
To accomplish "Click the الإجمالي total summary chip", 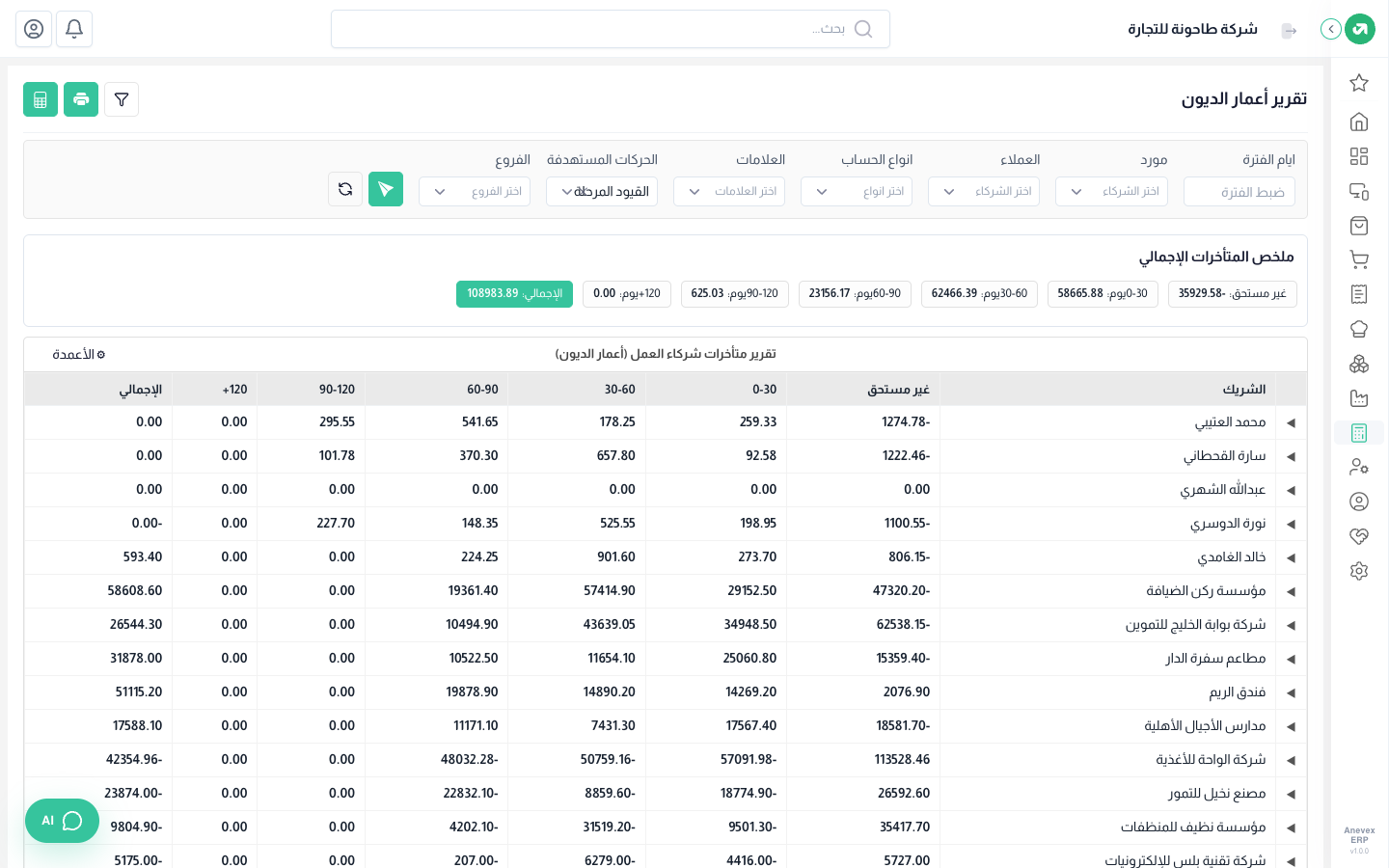I will pyautogui.click(x=514, y=294).
